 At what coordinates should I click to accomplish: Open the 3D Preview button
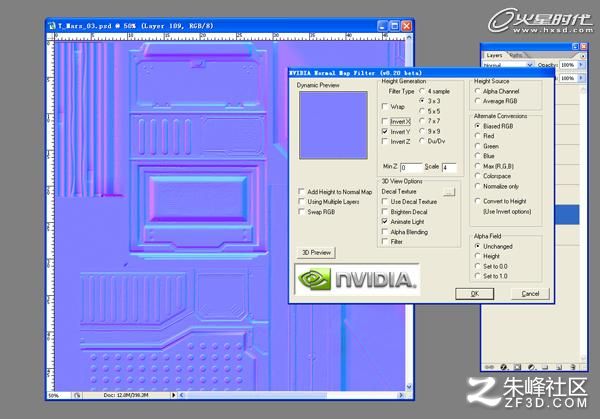click(316, 253)
